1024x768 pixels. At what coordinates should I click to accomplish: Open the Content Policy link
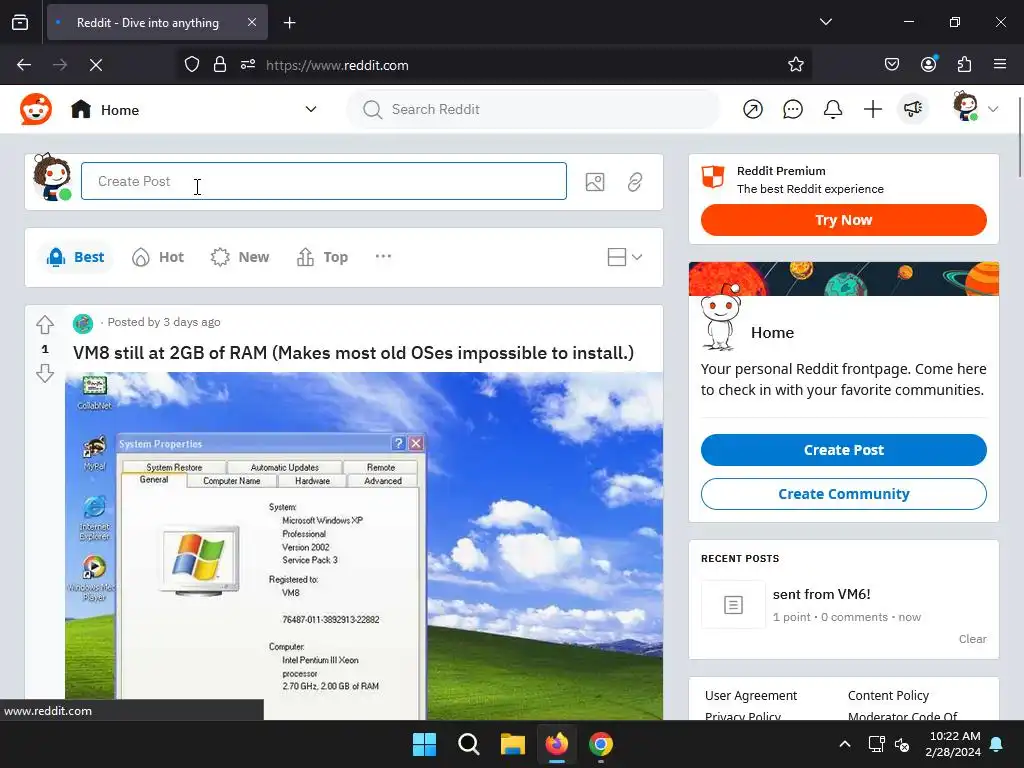coord(888,696)
